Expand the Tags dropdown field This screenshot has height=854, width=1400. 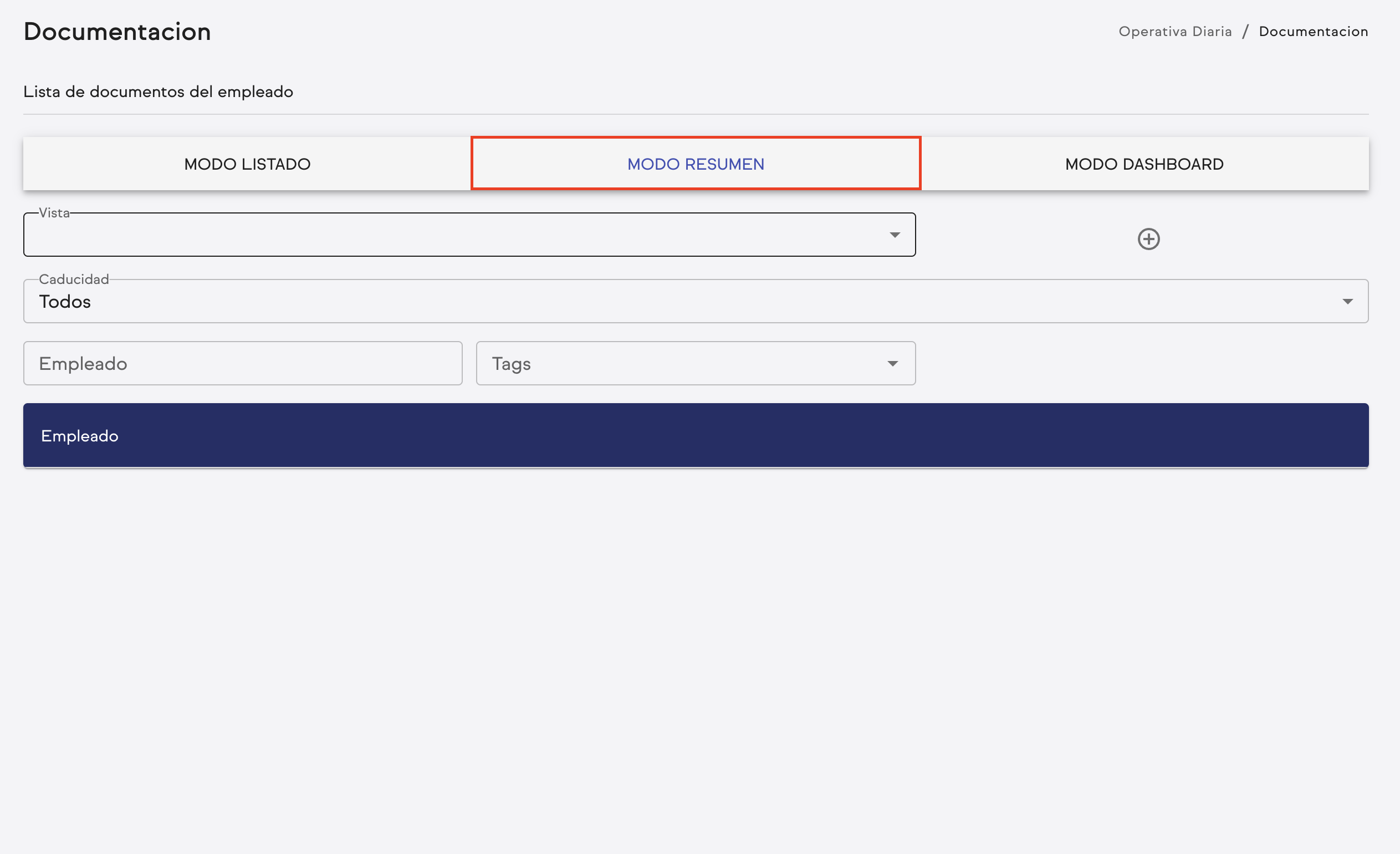[682, 363]
